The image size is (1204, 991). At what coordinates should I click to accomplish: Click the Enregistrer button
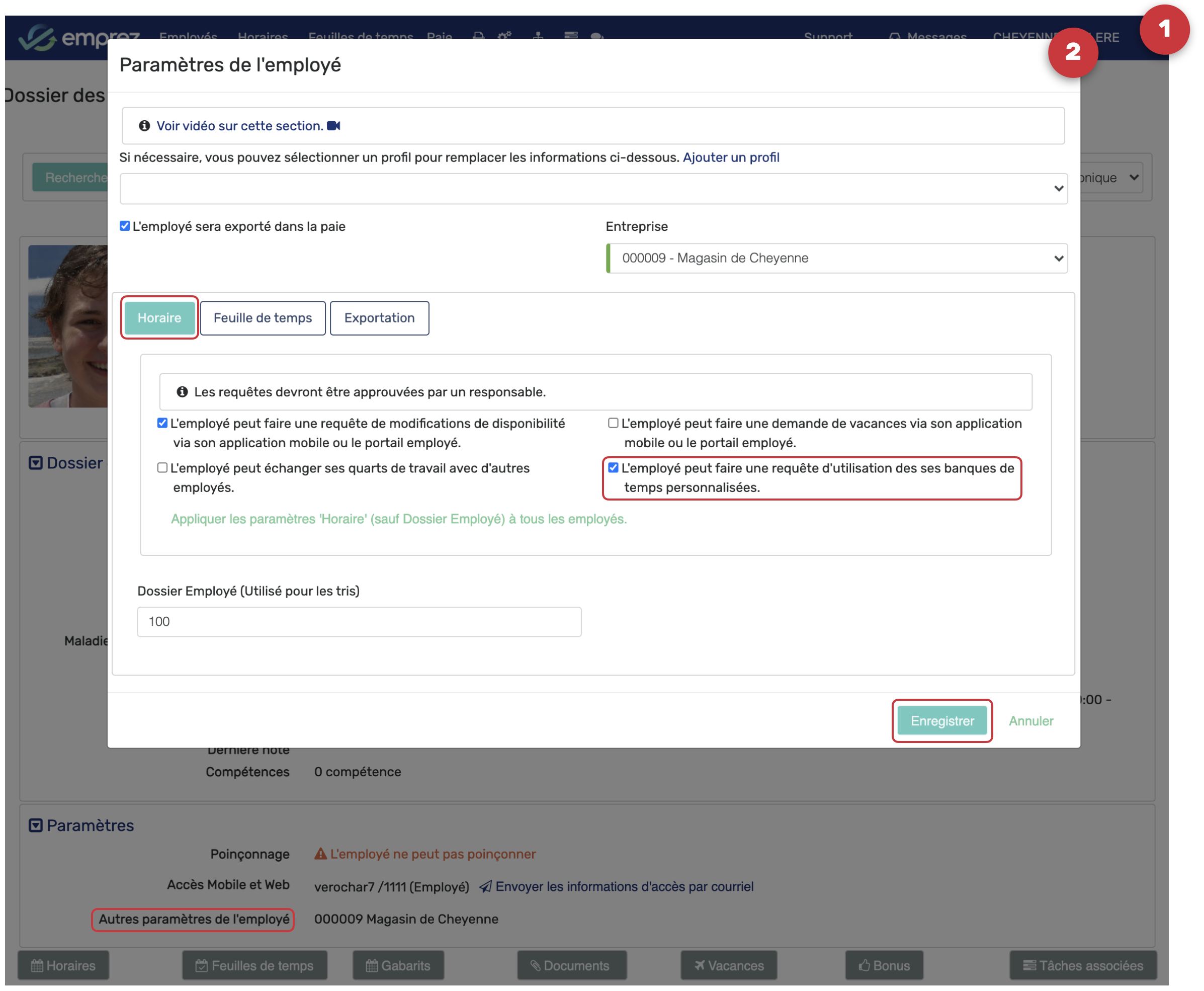(942, 721)
